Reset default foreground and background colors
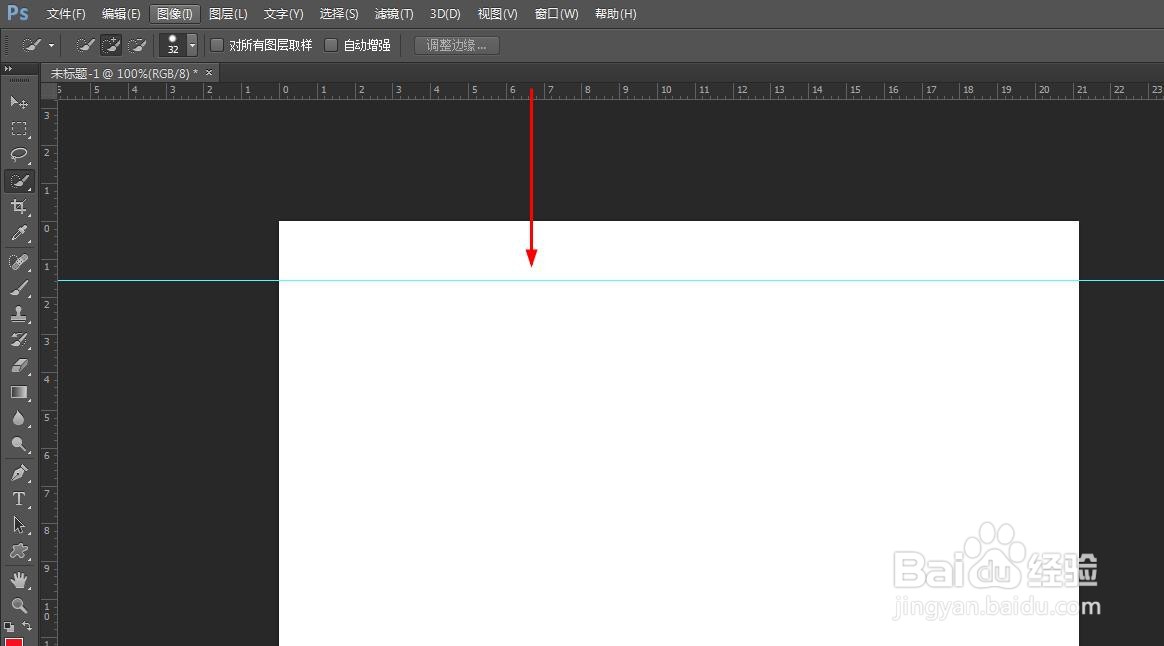Viewport: 1164px width, 646px height. coord(8,627)
